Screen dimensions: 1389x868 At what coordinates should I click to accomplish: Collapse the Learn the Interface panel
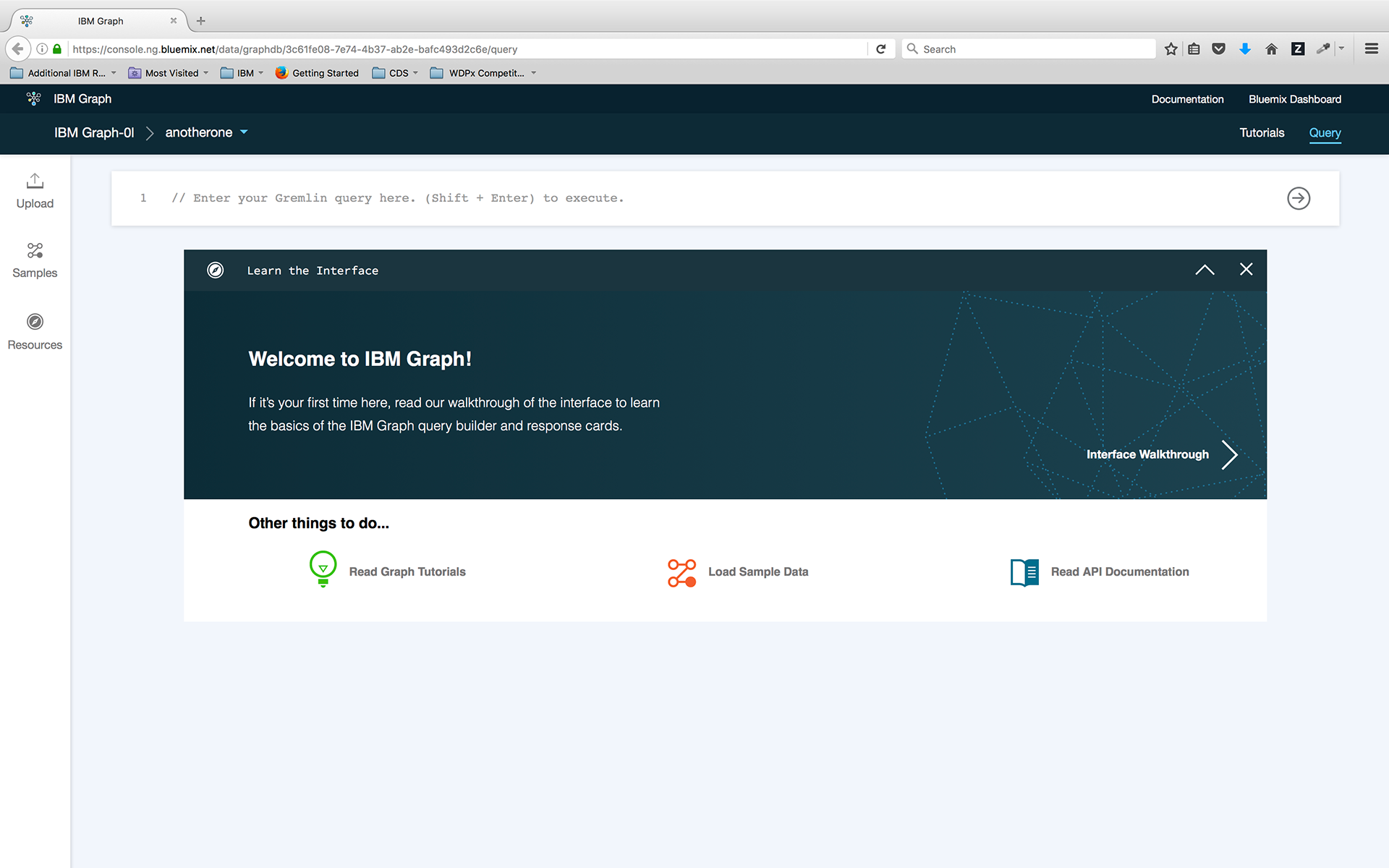1205,270
